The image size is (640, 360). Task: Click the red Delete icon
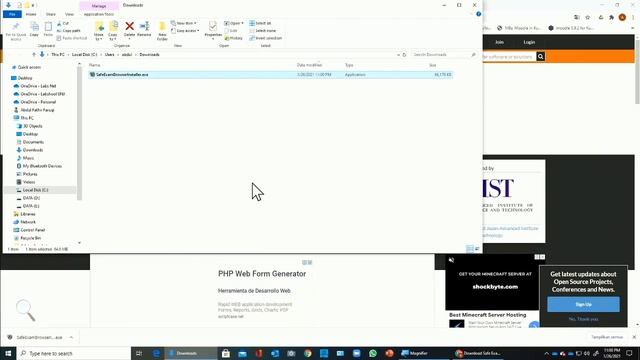(129, 27)
